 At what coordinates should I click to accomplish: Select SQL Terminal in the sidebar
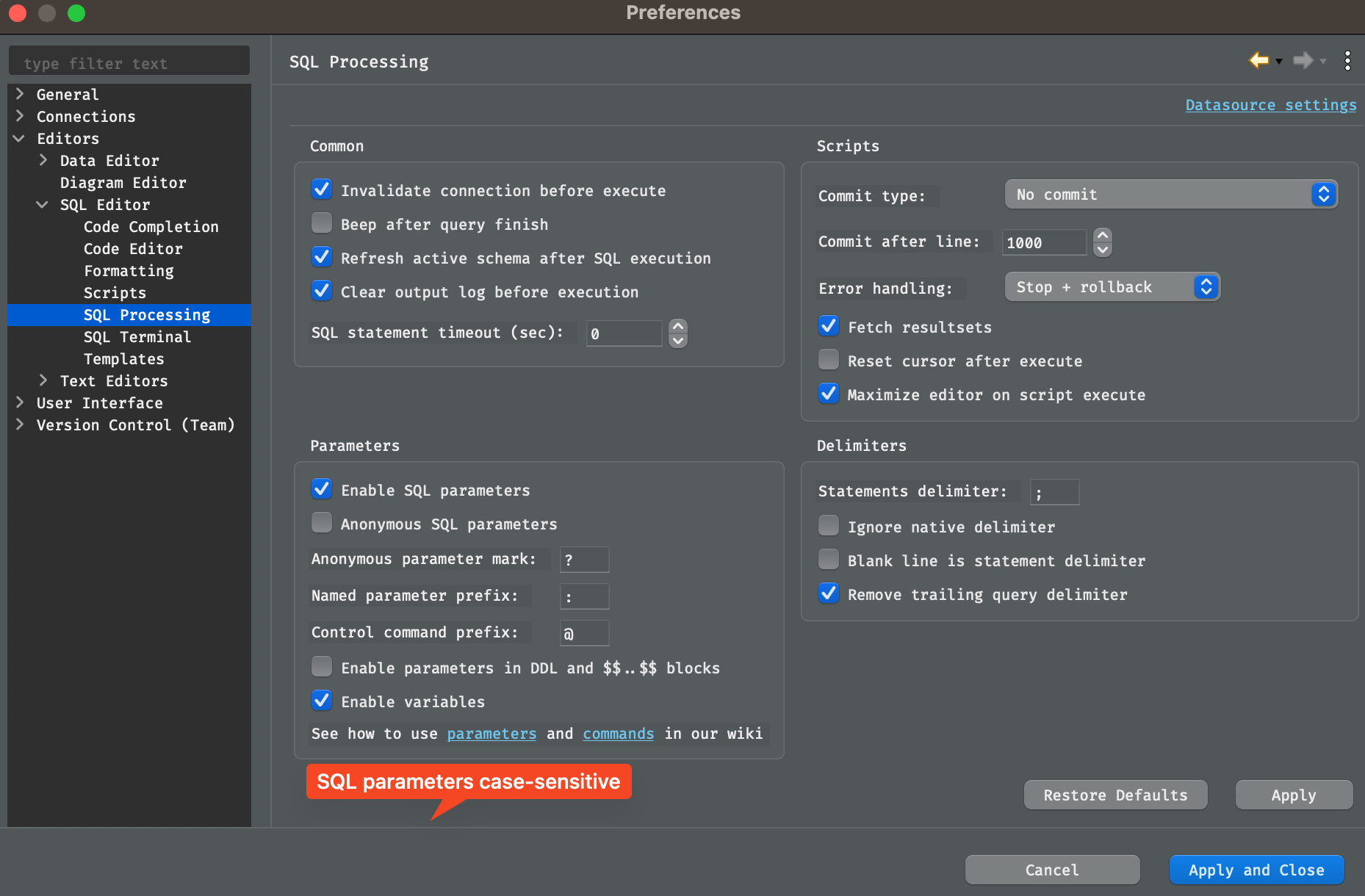tap(137, 336)
